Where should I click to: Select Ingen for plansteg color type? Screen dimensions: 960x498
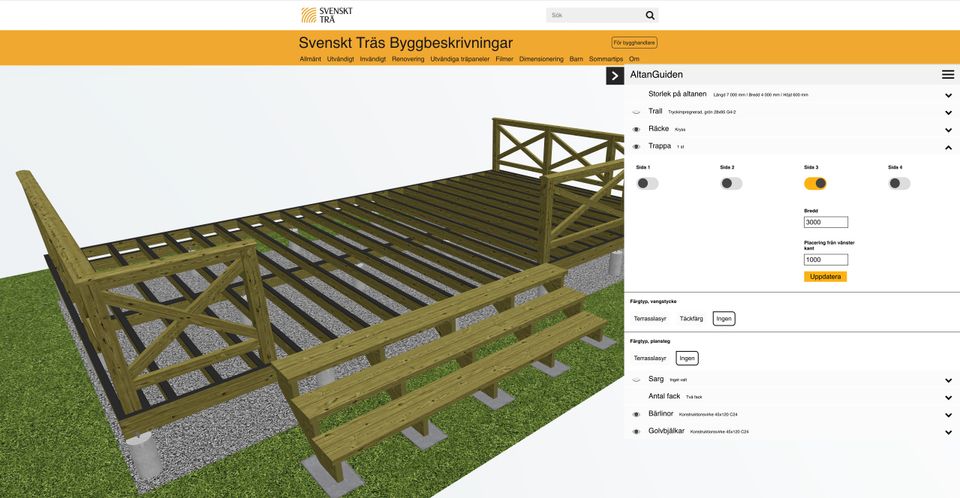[687, 358]
